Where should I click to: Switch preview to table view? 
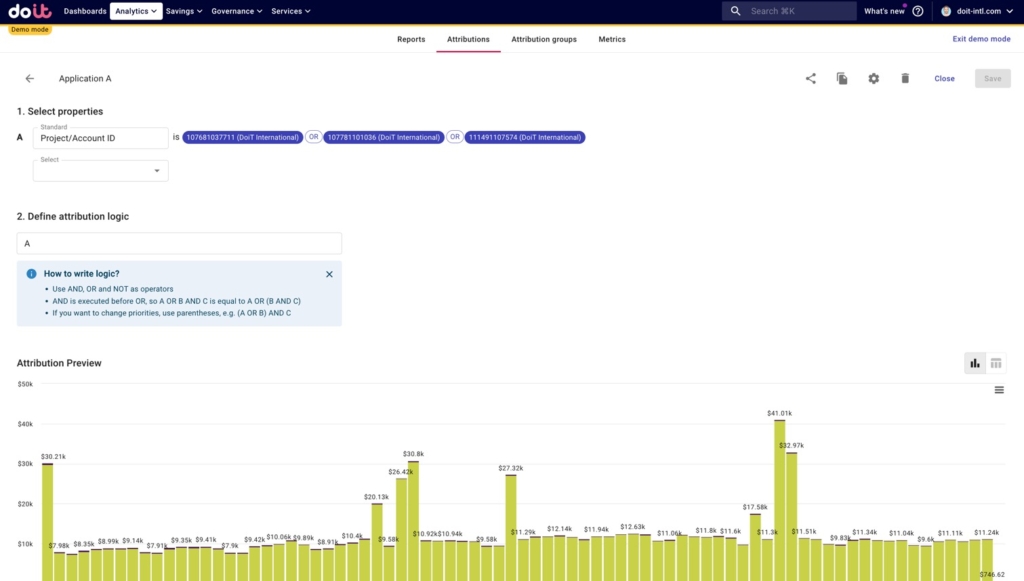click(x=996, y=363)
